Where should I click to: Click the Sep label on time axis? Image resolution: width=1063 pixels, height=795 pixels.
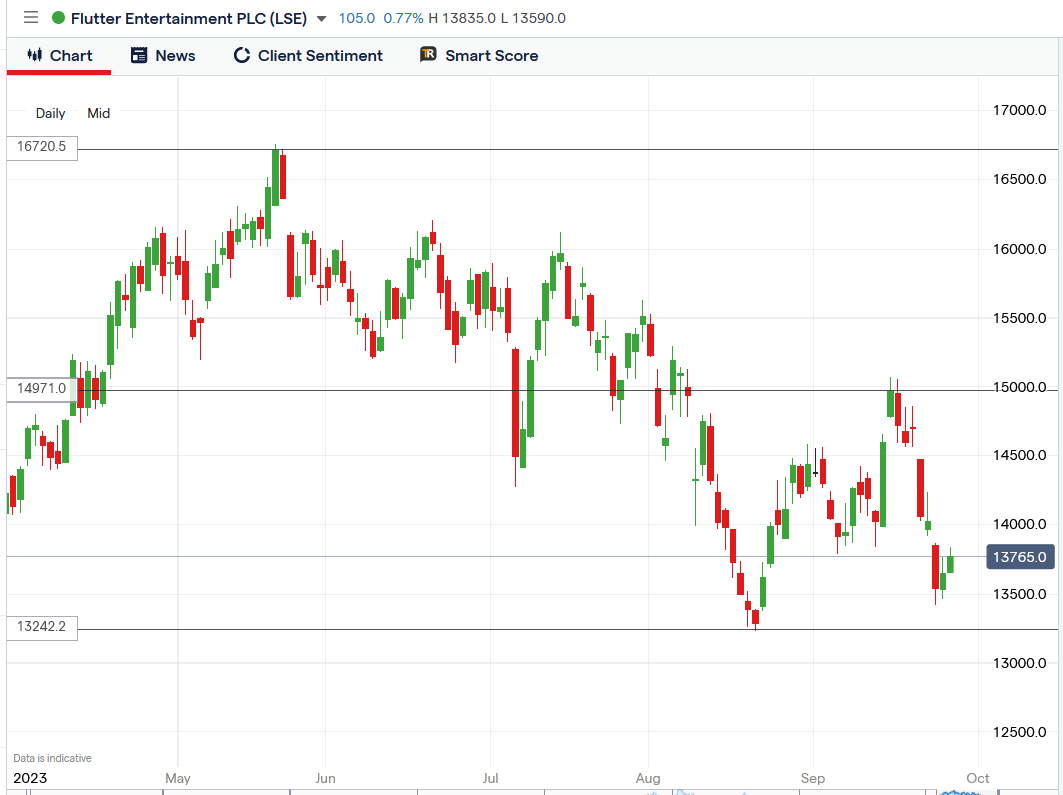[813, 778]
